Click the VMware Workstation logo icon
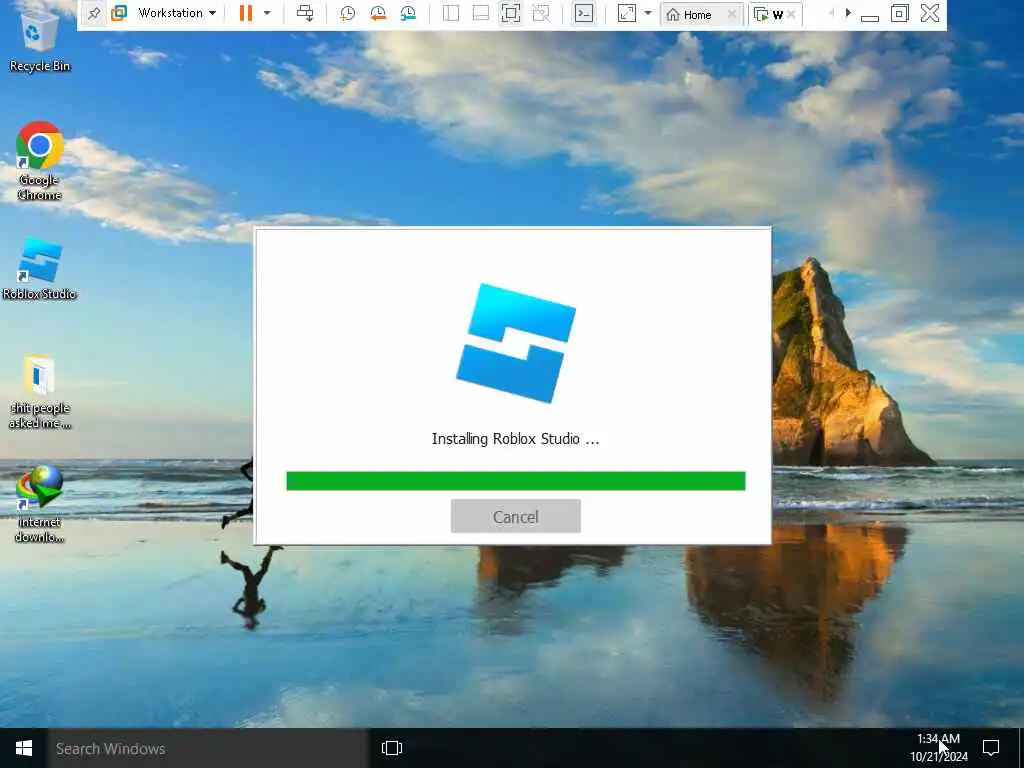1024x768 pixels. click(x=119, y=13)
